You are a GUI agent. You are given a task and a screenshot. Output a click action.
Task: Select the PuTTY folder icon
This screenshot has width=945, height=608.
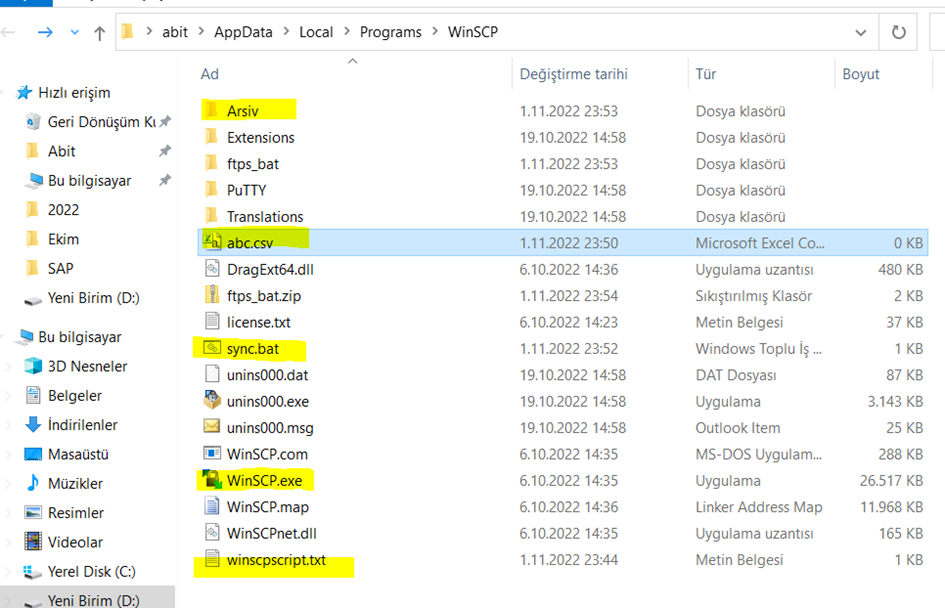point(212,190)
